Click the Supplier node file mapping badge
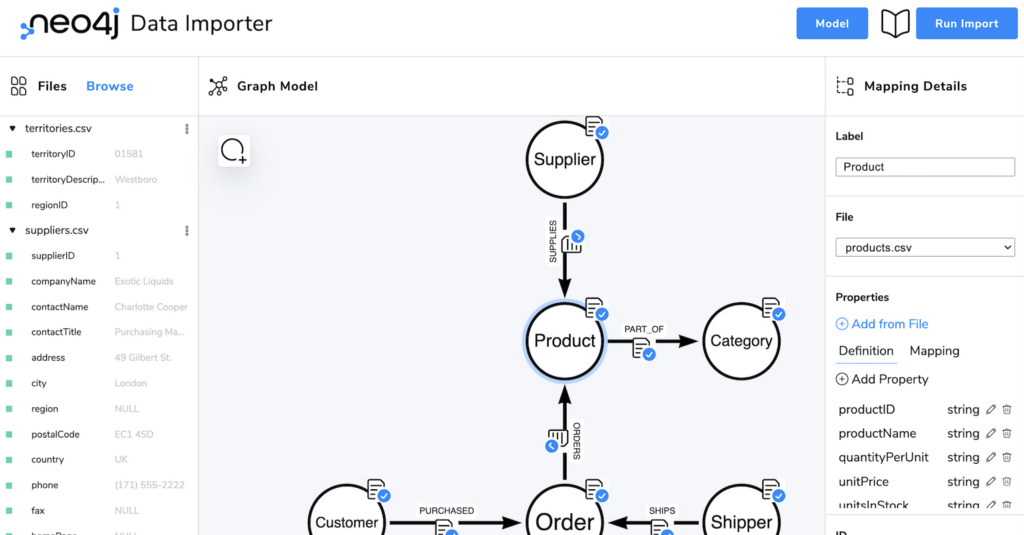The width and height of the screenshot is (1024, 535). 596,127
